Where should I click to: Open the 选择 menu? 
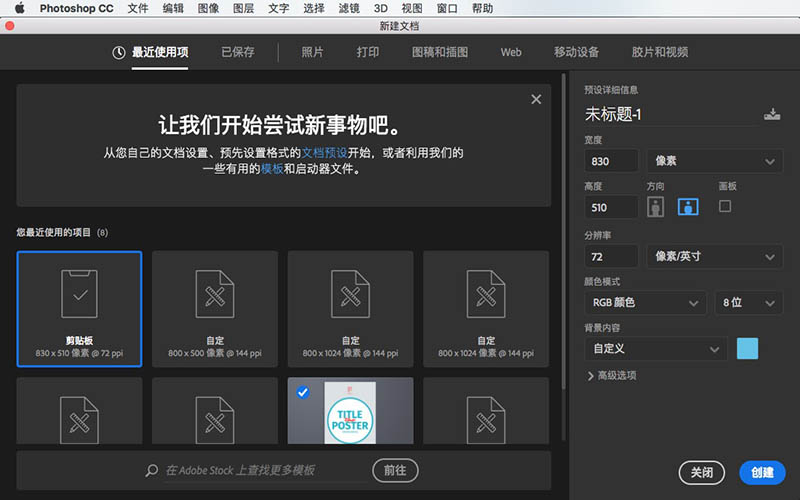[x=314, y=8]
